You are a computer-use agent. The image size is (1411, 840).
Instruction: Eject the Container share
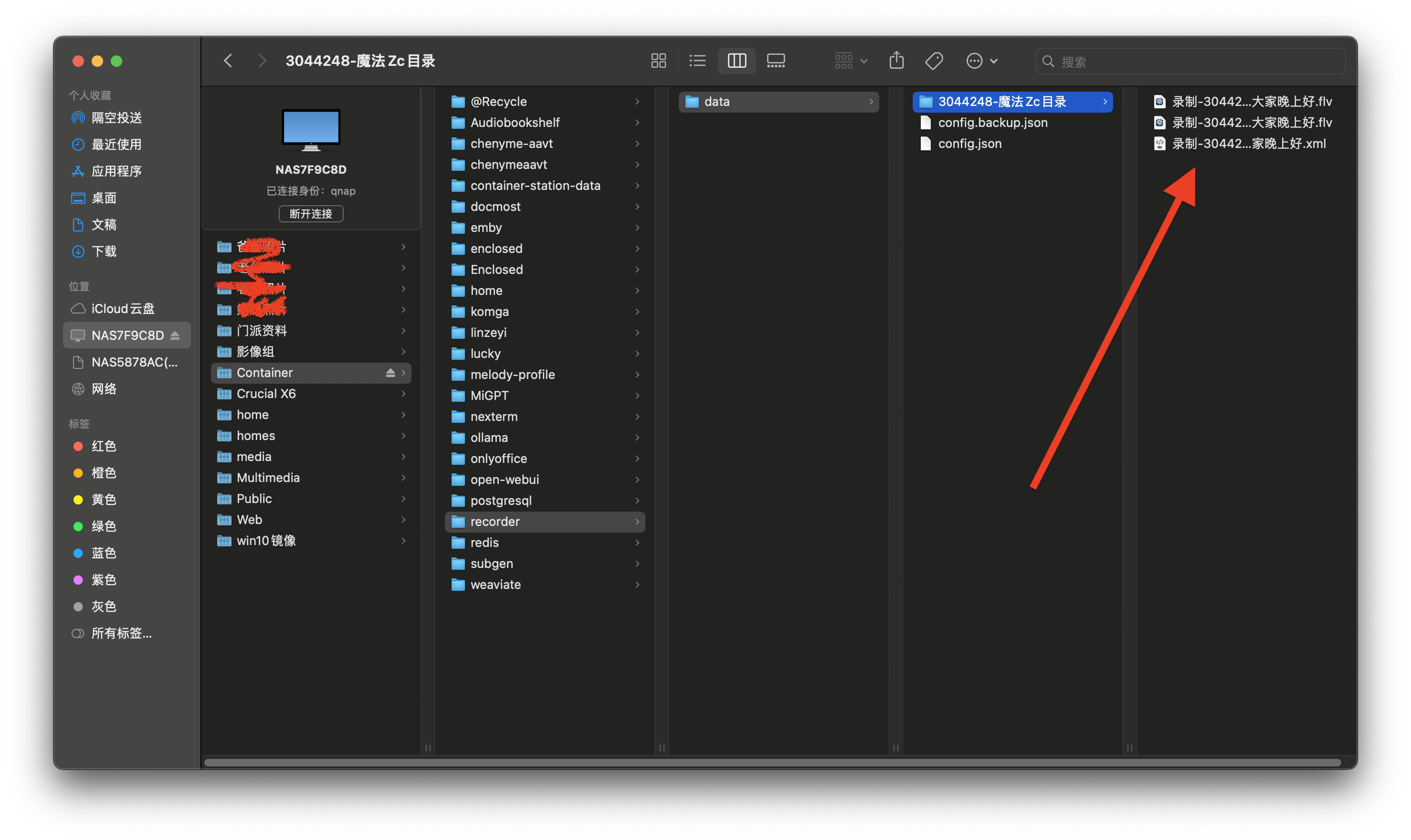[390, 372]
